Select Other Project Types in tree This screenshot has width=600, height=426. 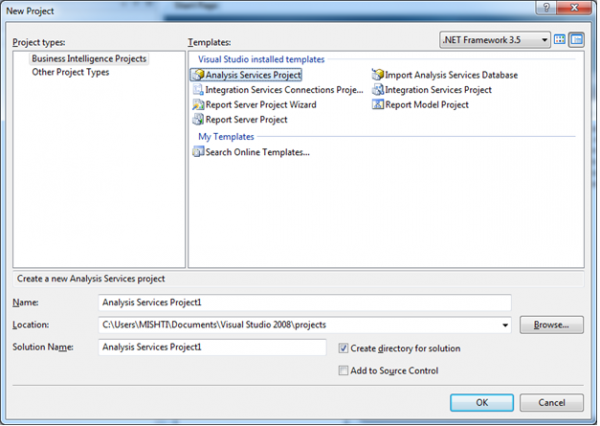70,72
